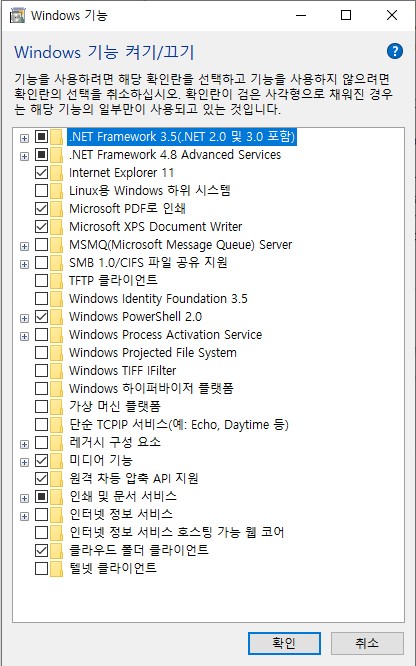Select the MSMQ(Microsoft Message Queue) Server label
The width and height of the screenshot is (416, 666).
[x=181, y=245]
